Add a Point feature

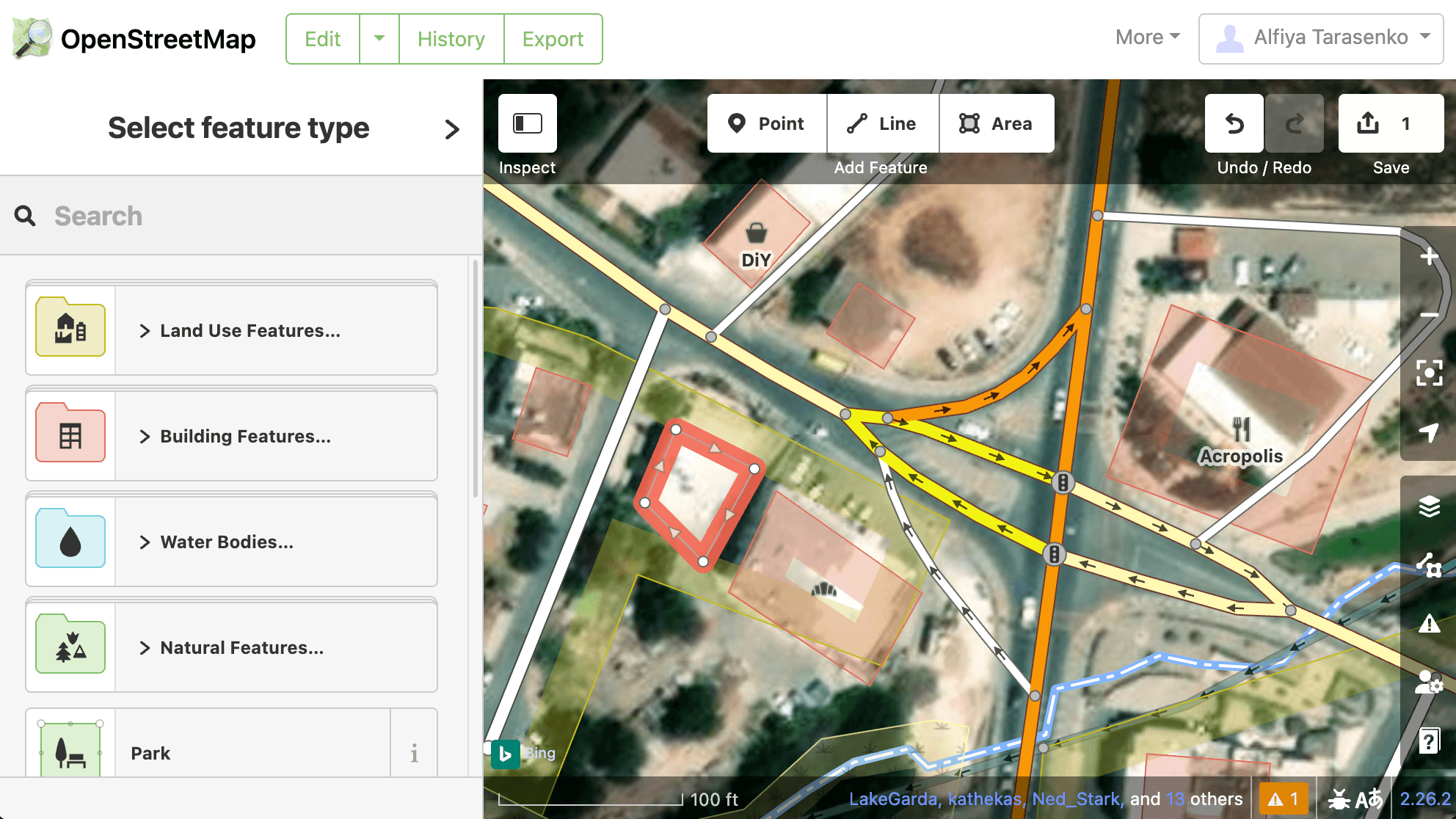point(767,123)
